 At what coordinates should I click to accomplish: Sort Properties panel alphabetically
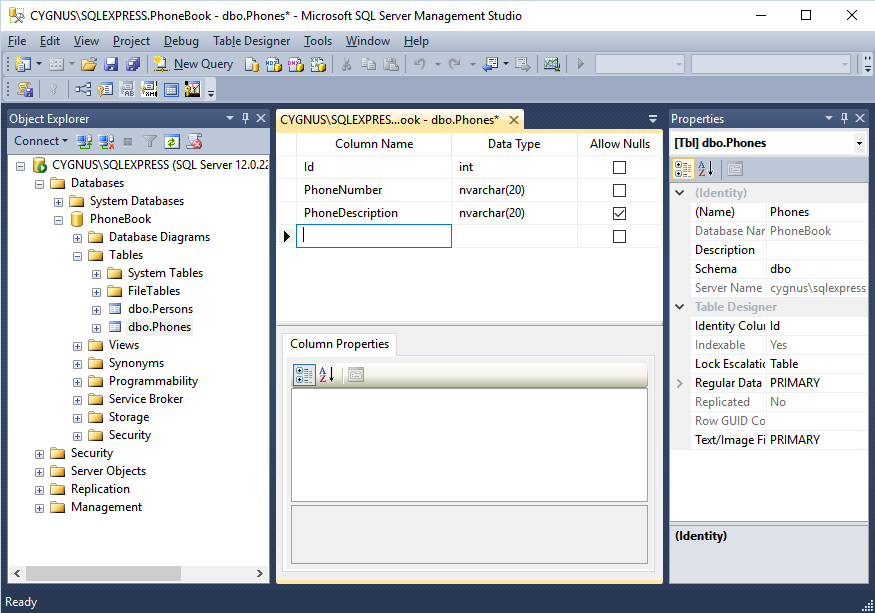point(705,169)
